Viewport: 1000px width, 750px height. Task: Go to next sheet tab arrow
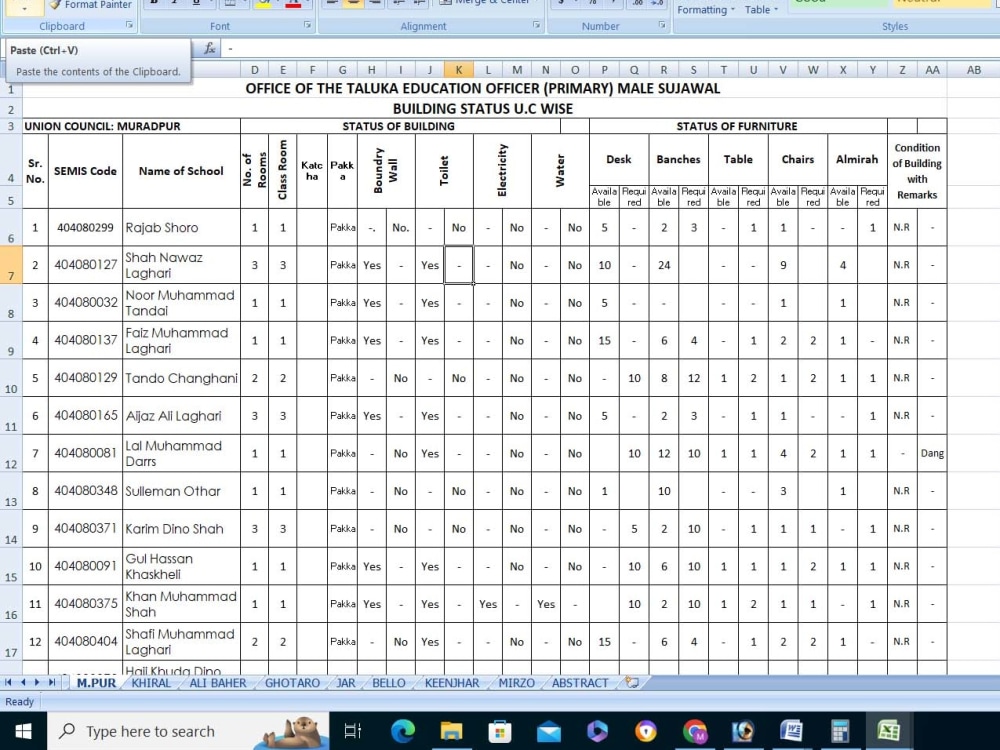click(37, 682)
